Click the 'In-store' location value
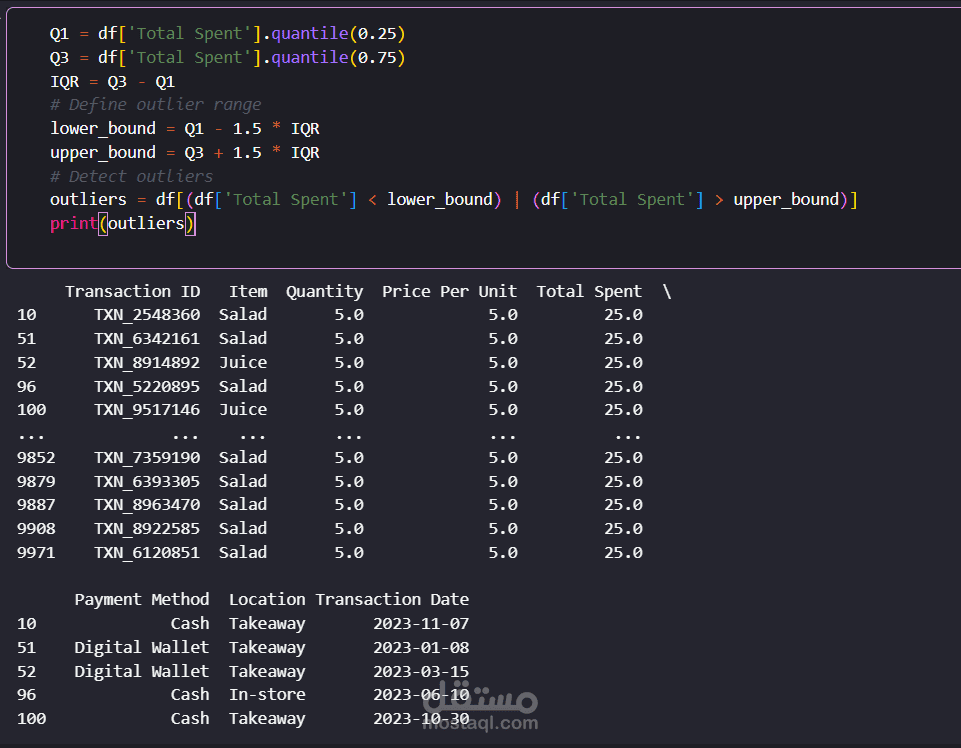This screenshot has height=748, width=961. (x=267, y=694)
